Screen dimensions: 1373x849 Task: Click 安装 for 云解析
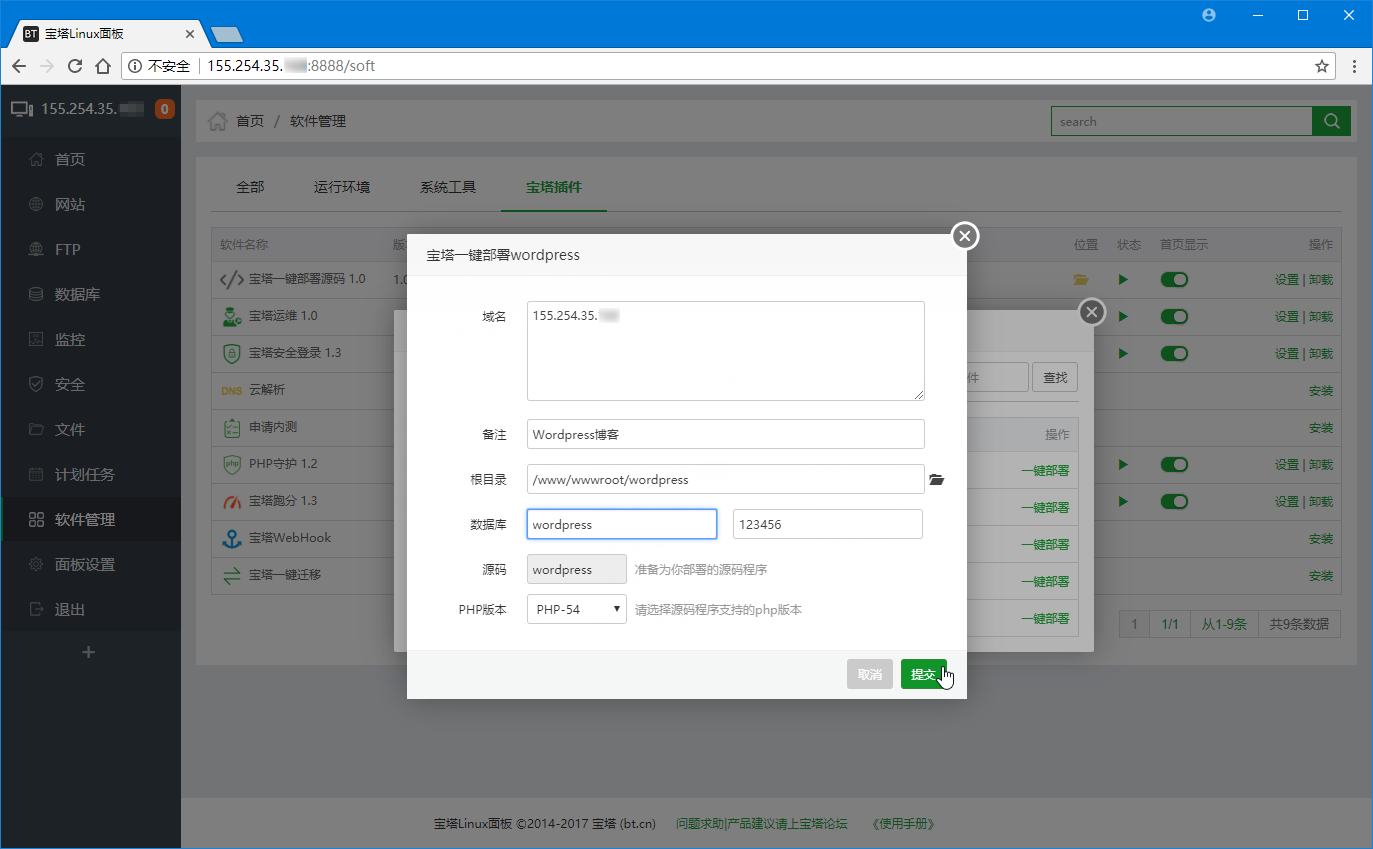point(1321,391)
